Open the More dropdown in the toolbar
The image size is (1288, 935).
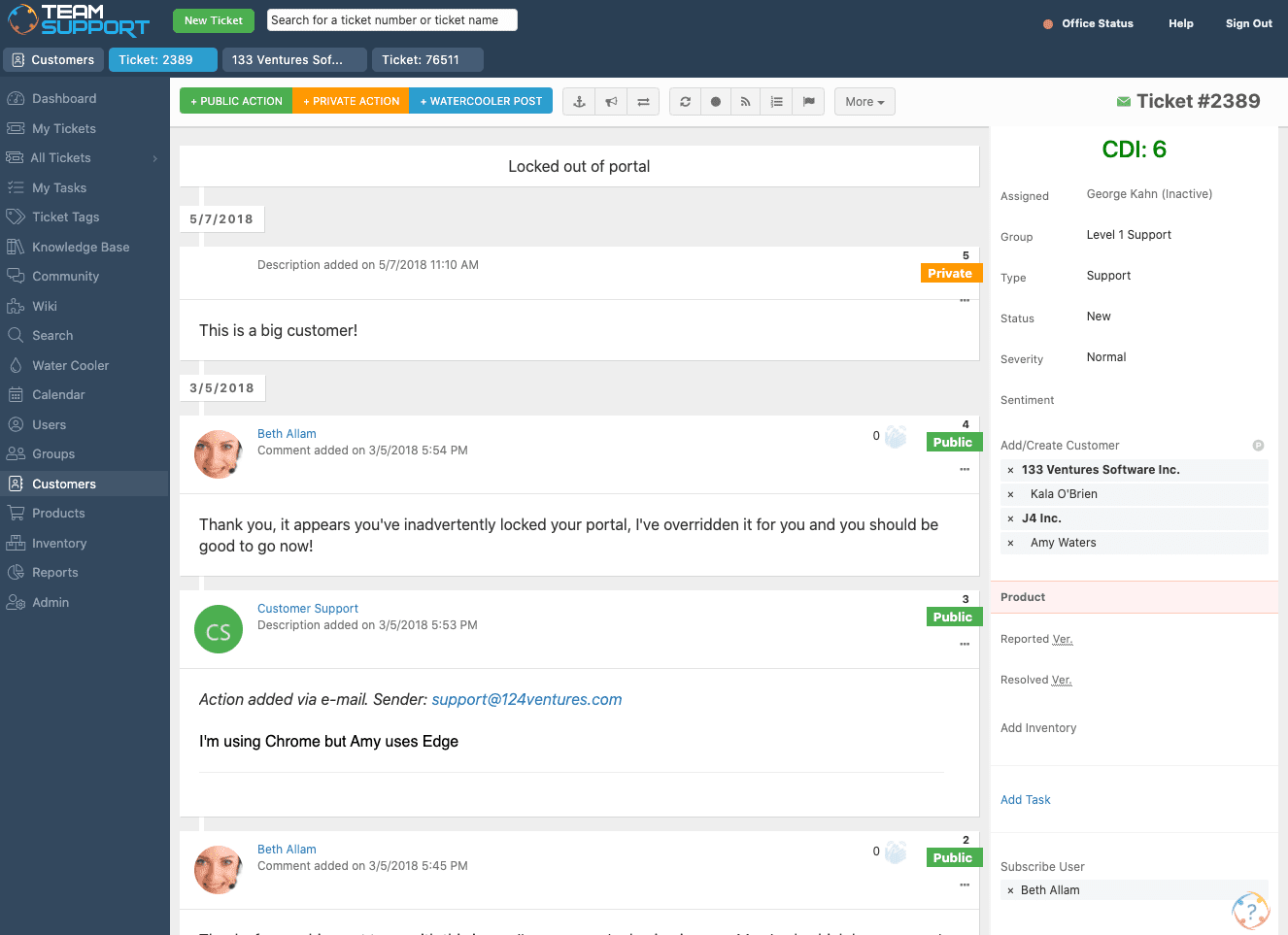tap(864, 101)
